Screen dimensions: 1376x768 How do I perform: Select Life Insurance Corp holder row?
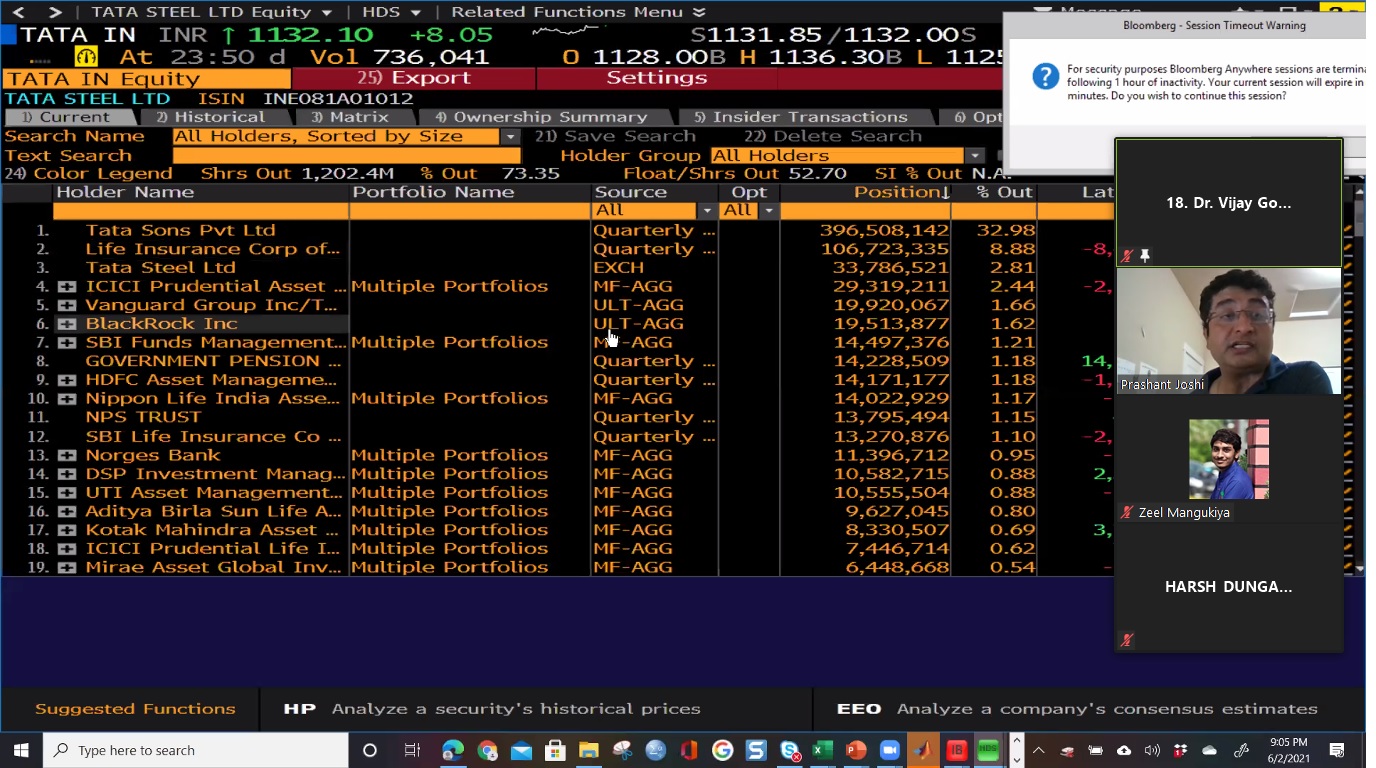[x=212, y=249]
